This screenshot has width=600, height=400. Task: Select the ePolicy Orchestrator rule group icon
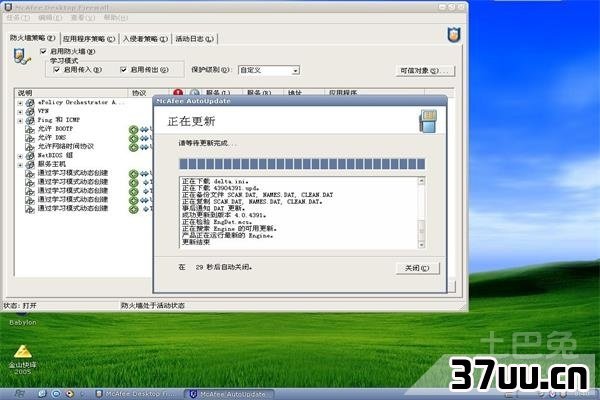30,103
